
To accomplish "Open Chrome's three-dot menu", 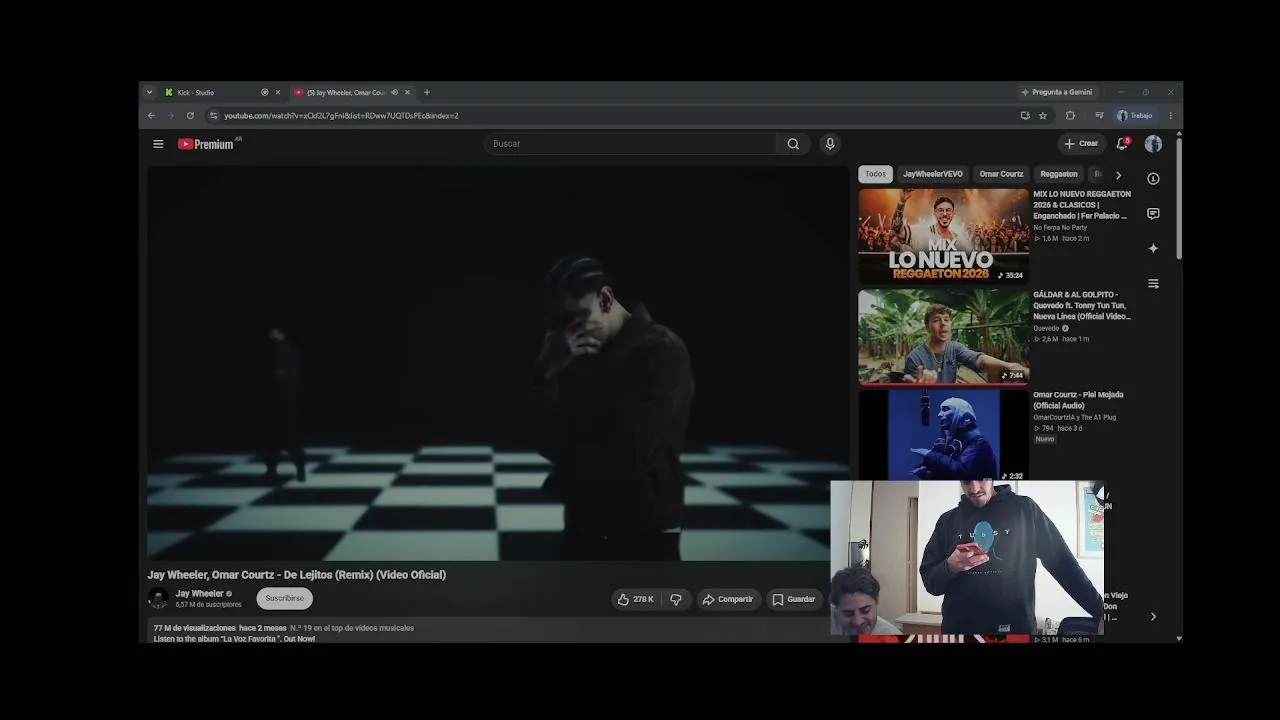I will [1170, 116].
